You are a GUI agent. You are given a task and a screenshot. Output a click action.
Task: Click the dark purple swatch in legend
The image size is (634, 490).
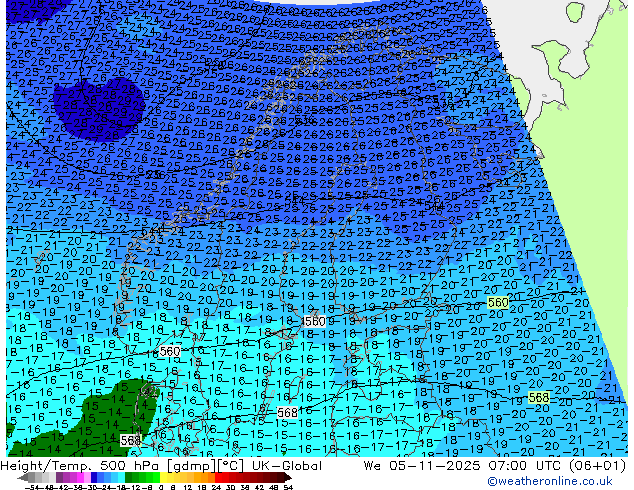point(59,477)
